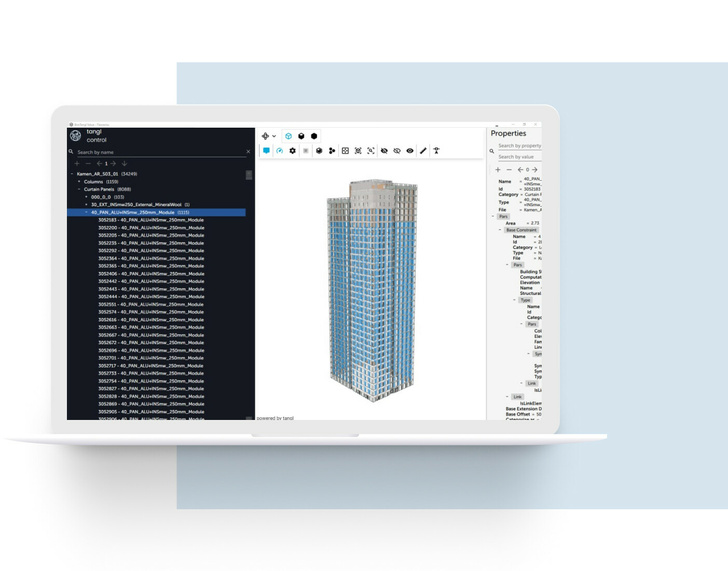Select the solid black hexagon view mode
Image resolution: width=728 pixels, height=571 pixels.
pyautogui.click(x=313, y=136)
